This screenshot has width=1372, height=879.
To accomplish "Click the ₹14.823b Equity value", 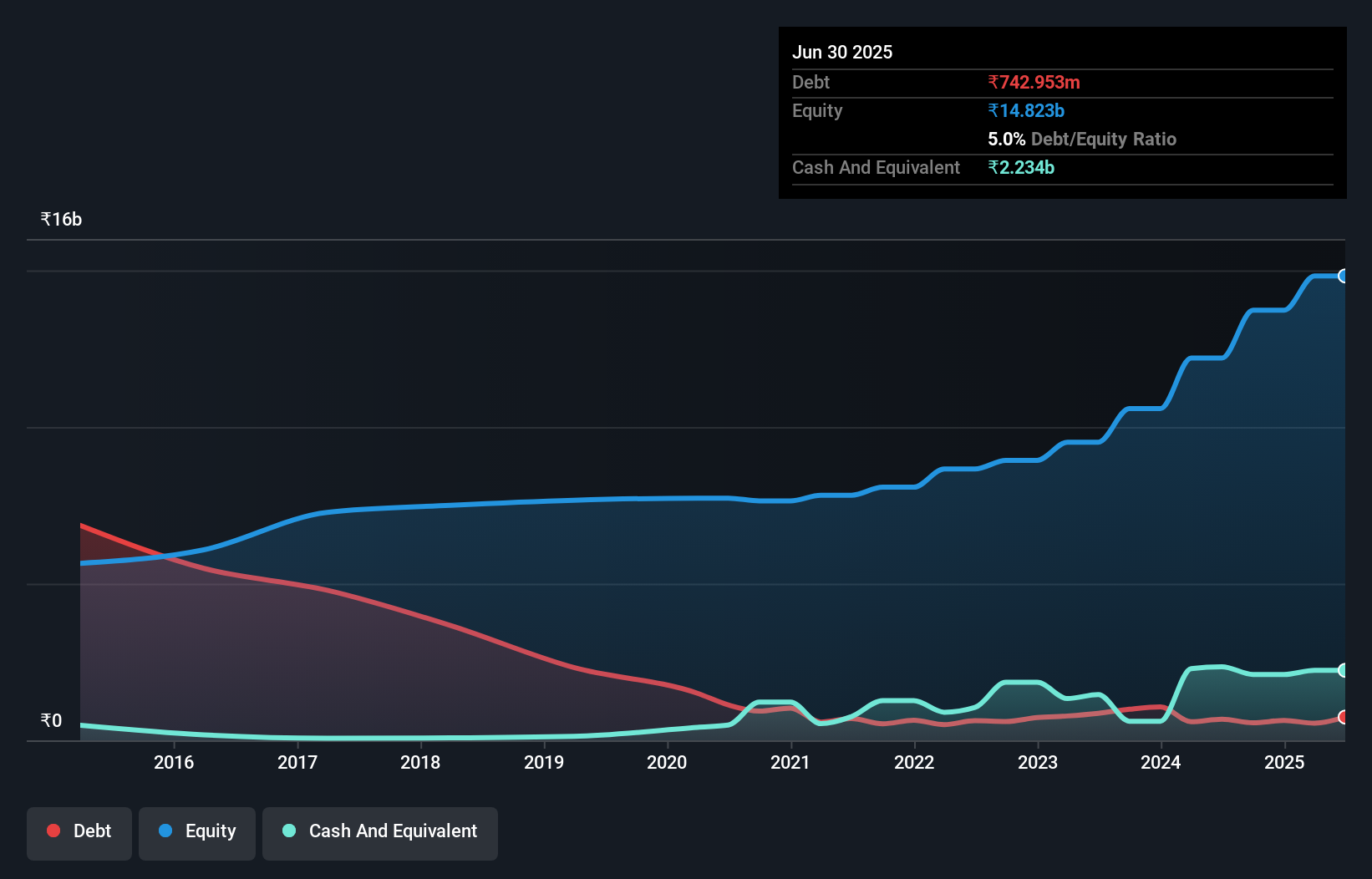I will [1025, 109].
